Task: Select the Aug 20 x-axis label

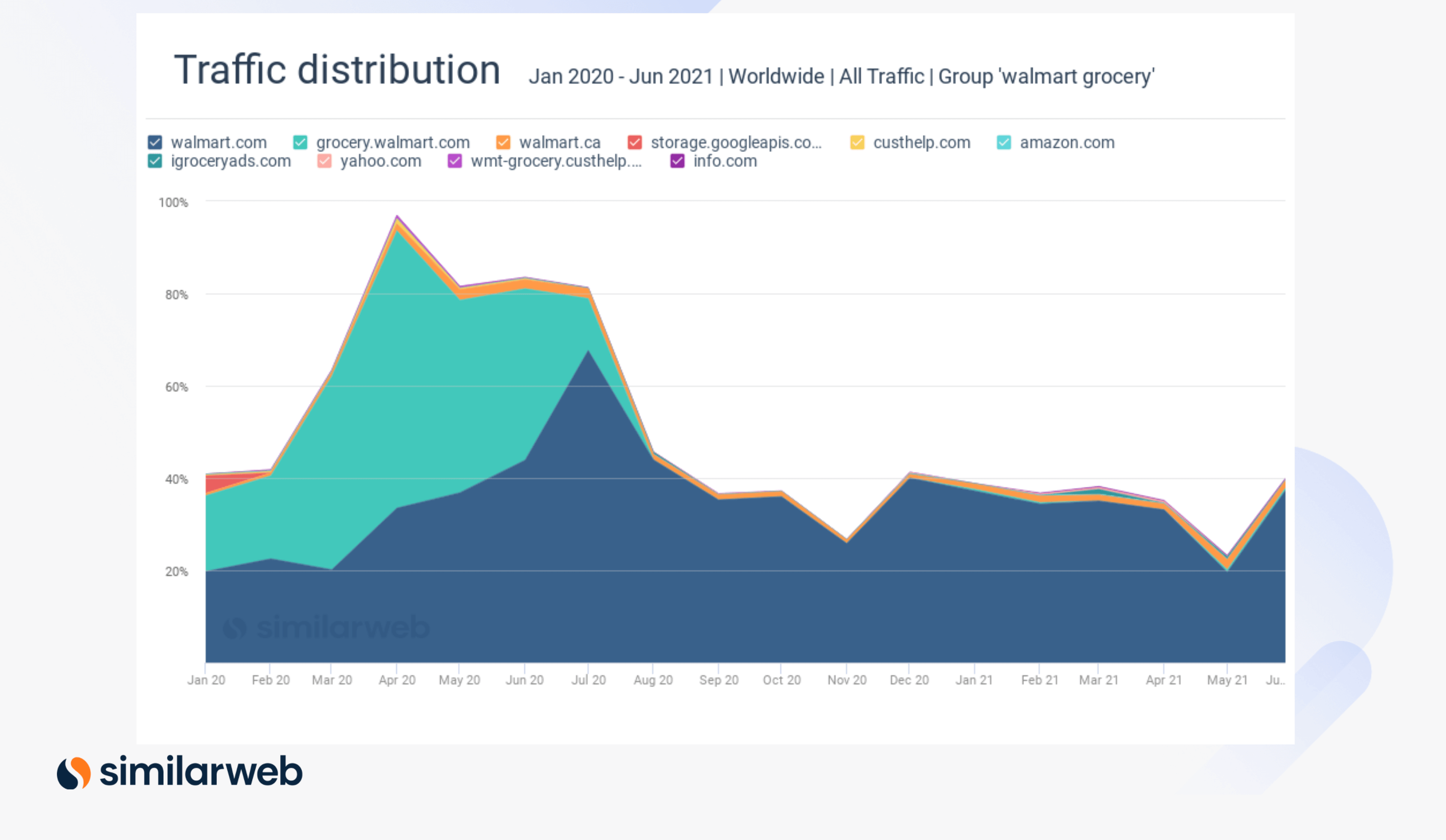Action: 653,680
